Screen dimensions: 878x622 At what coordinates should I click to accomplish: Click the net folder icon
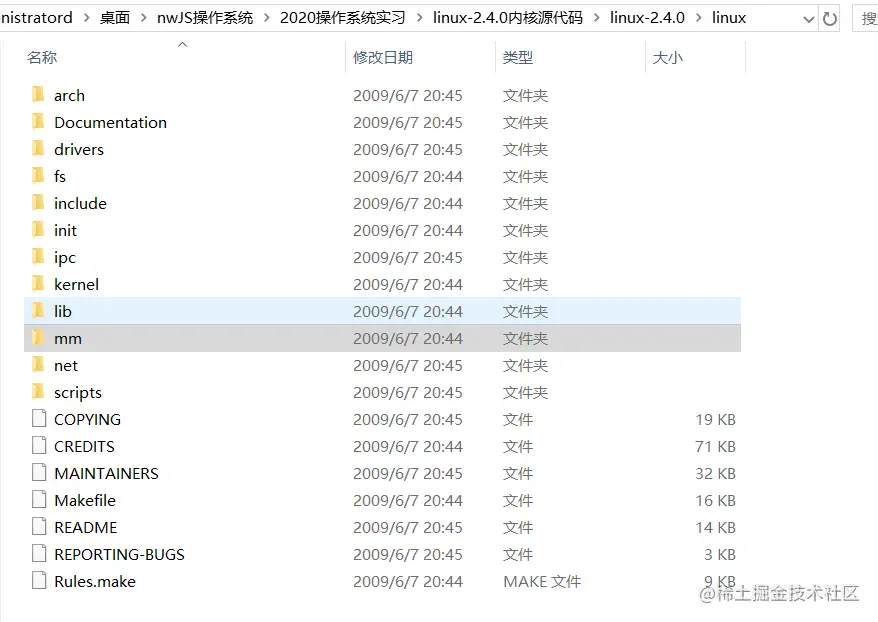[38, 364]
